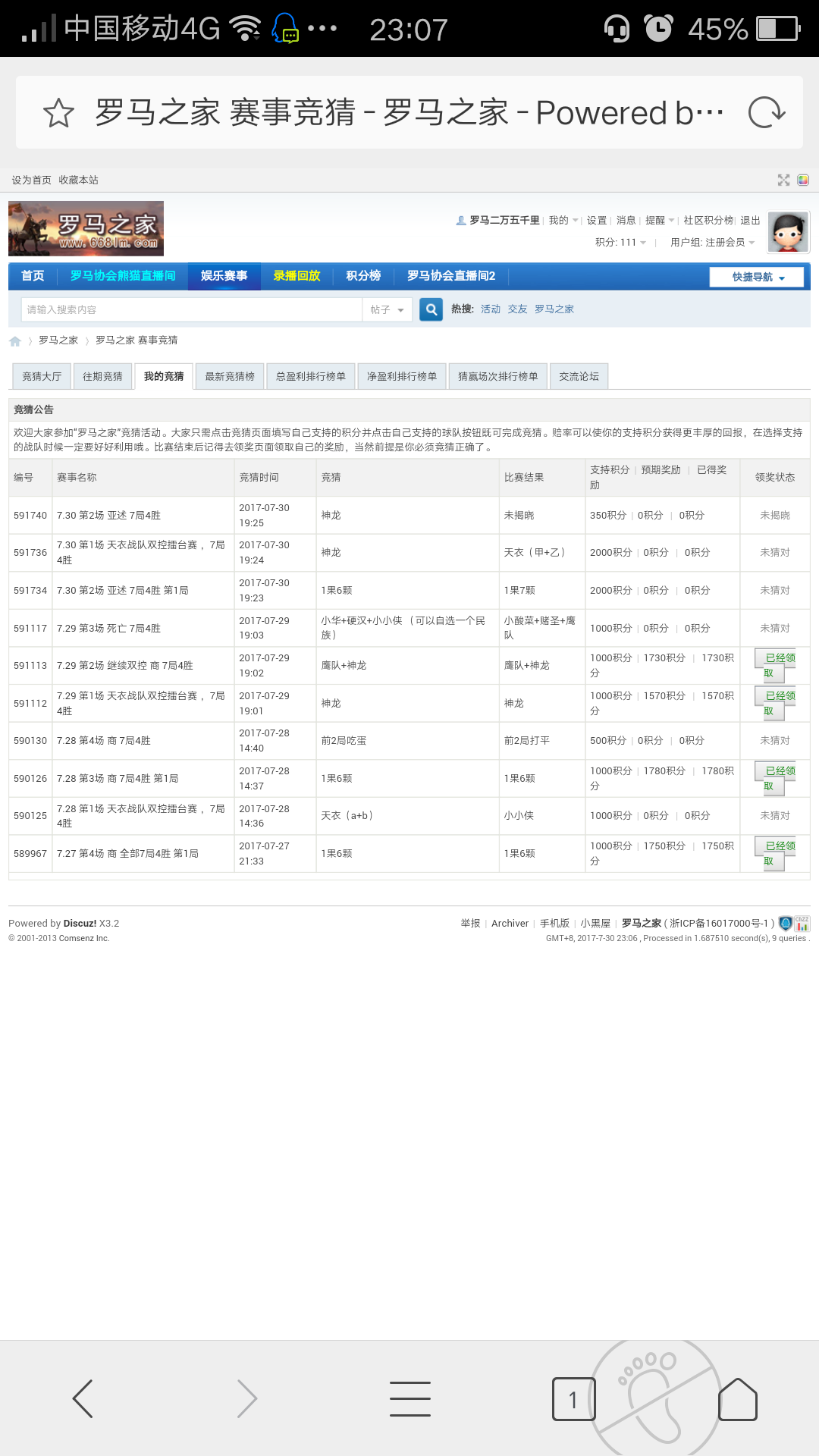Open the user avatar image
819x1456 pixels.
pyautogui.click(x=788, y=232)
